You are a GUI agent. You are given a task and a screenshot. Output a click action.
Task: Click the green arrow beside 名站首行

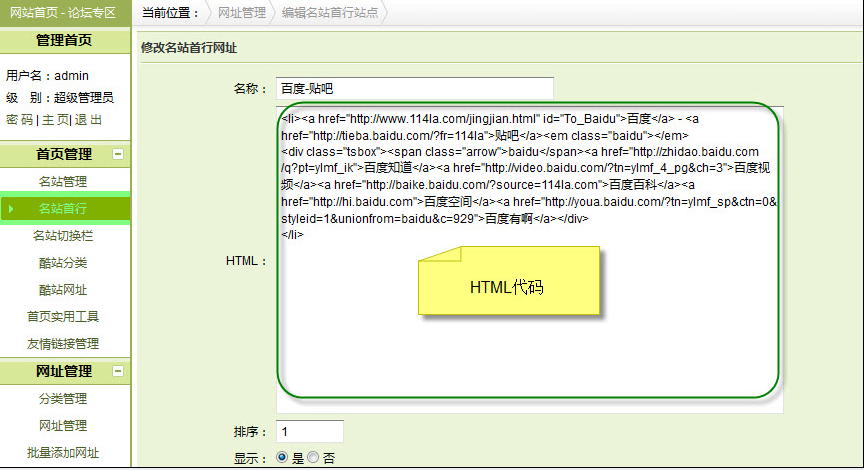11,209
